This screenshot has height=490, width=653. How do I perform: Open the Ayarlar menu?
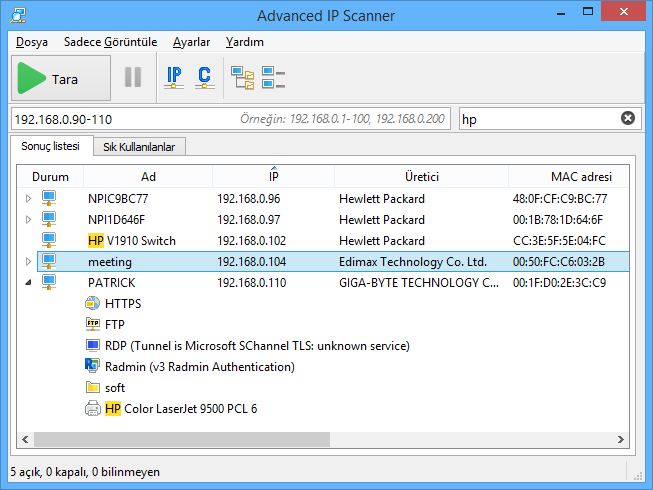191,42
